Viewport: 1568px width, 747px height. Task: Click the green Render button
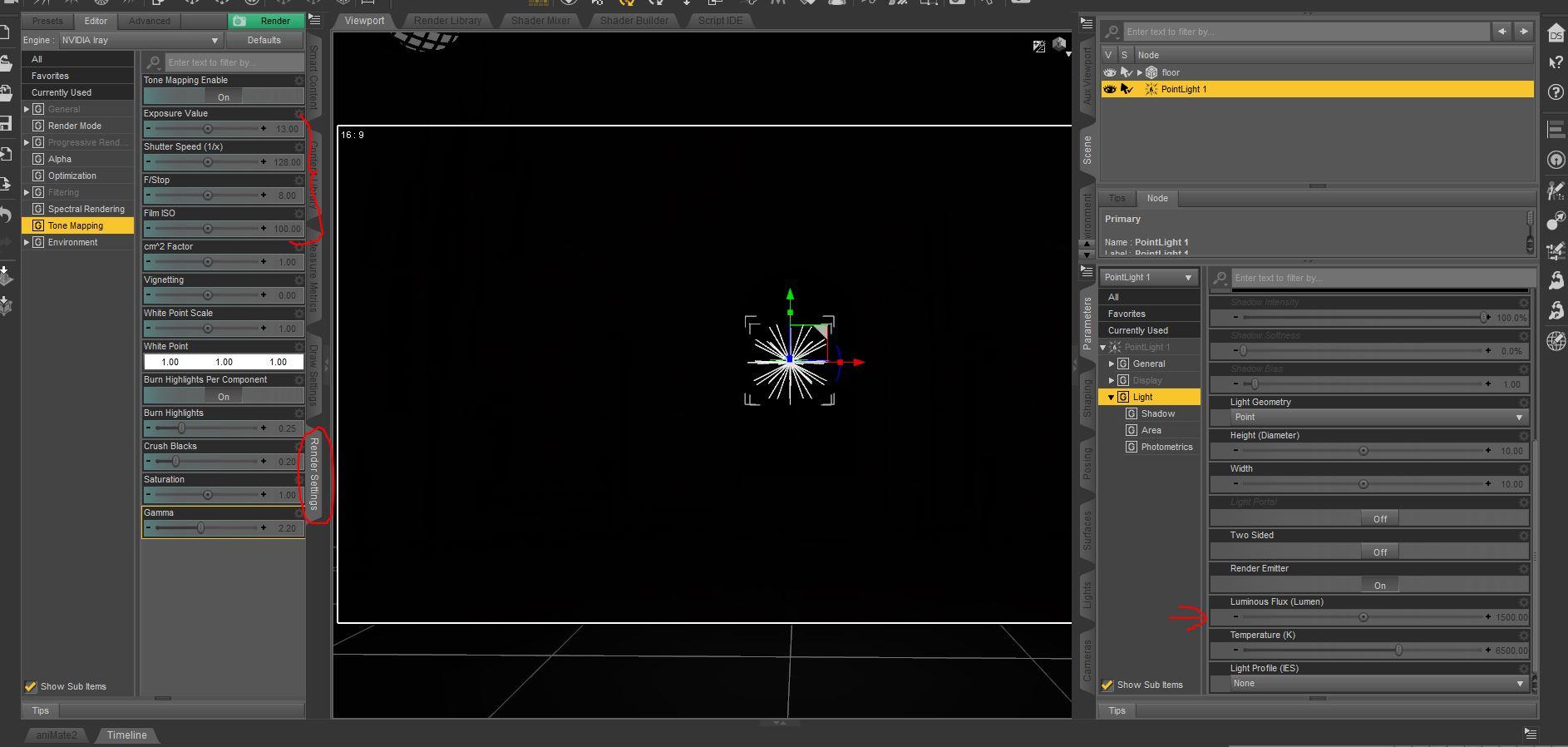266,21
